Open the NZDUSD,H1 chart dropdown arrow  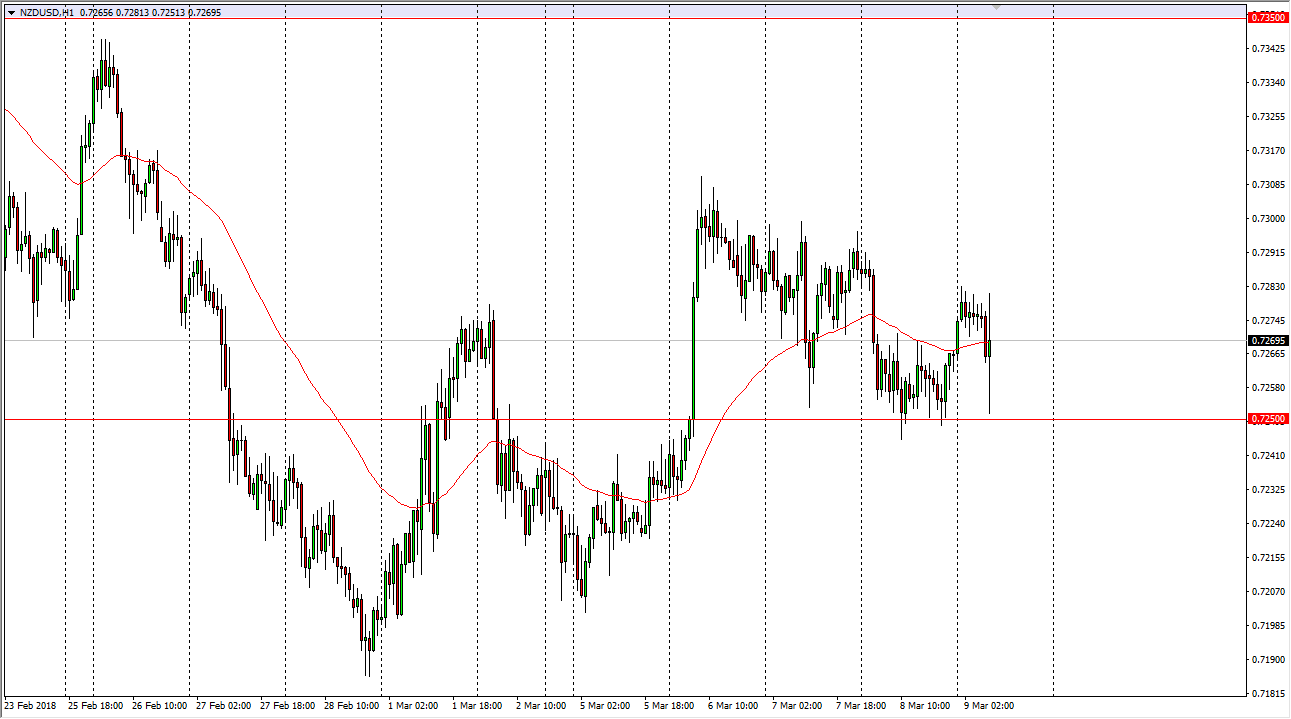11,13
